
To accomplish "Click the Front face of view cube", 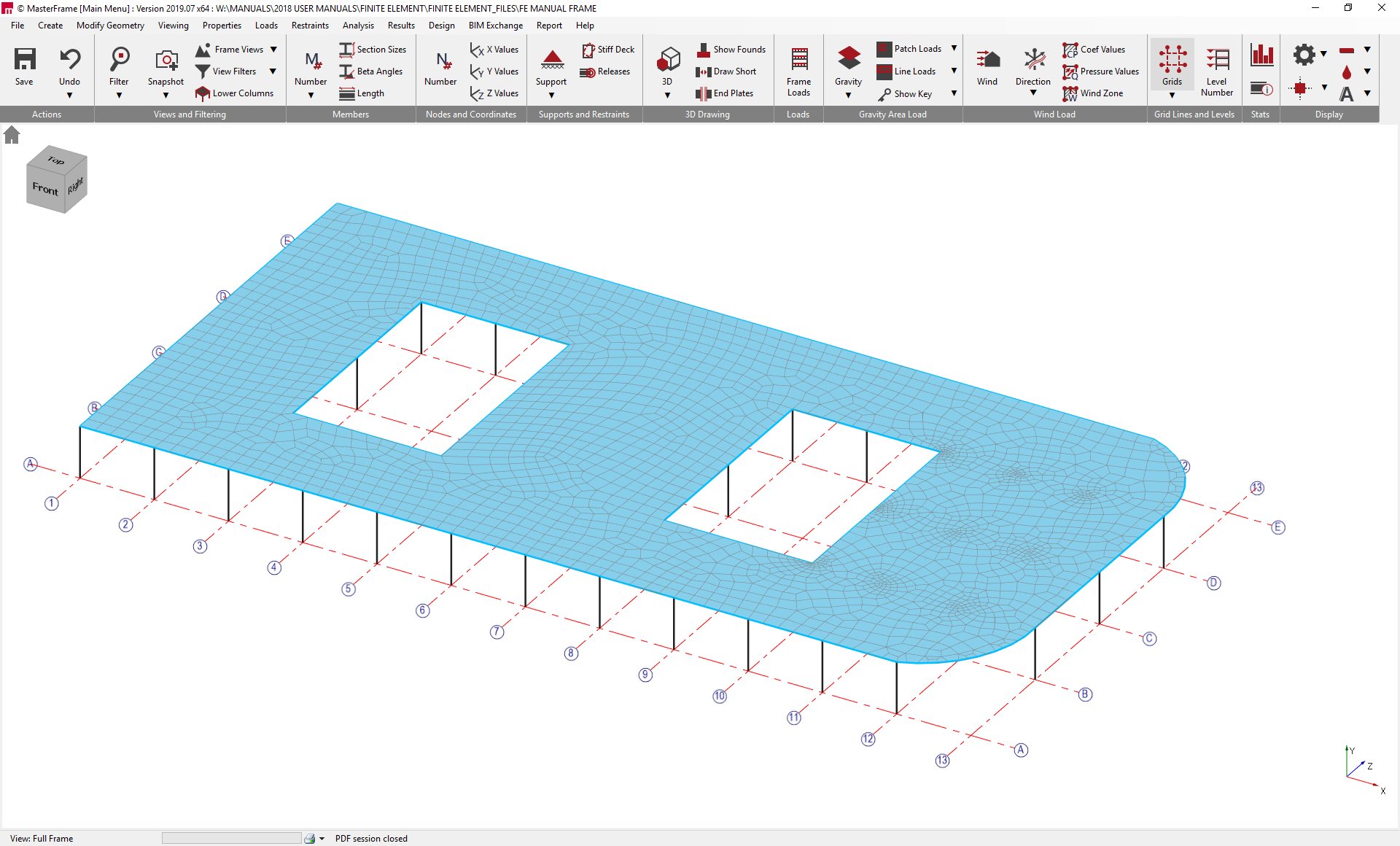I will coord(45,189).
